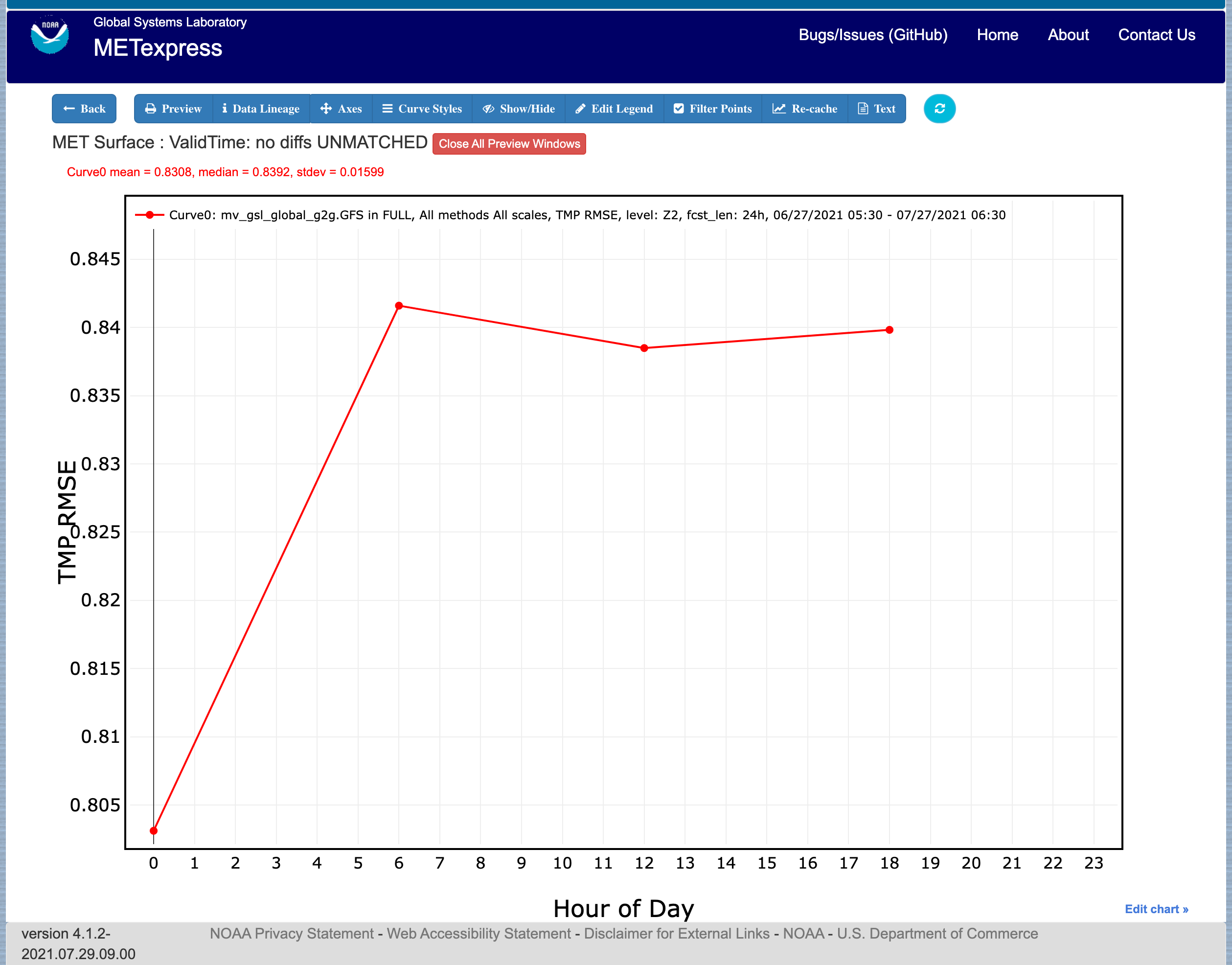Image resolution: width=1232 pixels, height=965 pixels.
Task: Click the printer Preview icon
Action: (x=173, y=109)
